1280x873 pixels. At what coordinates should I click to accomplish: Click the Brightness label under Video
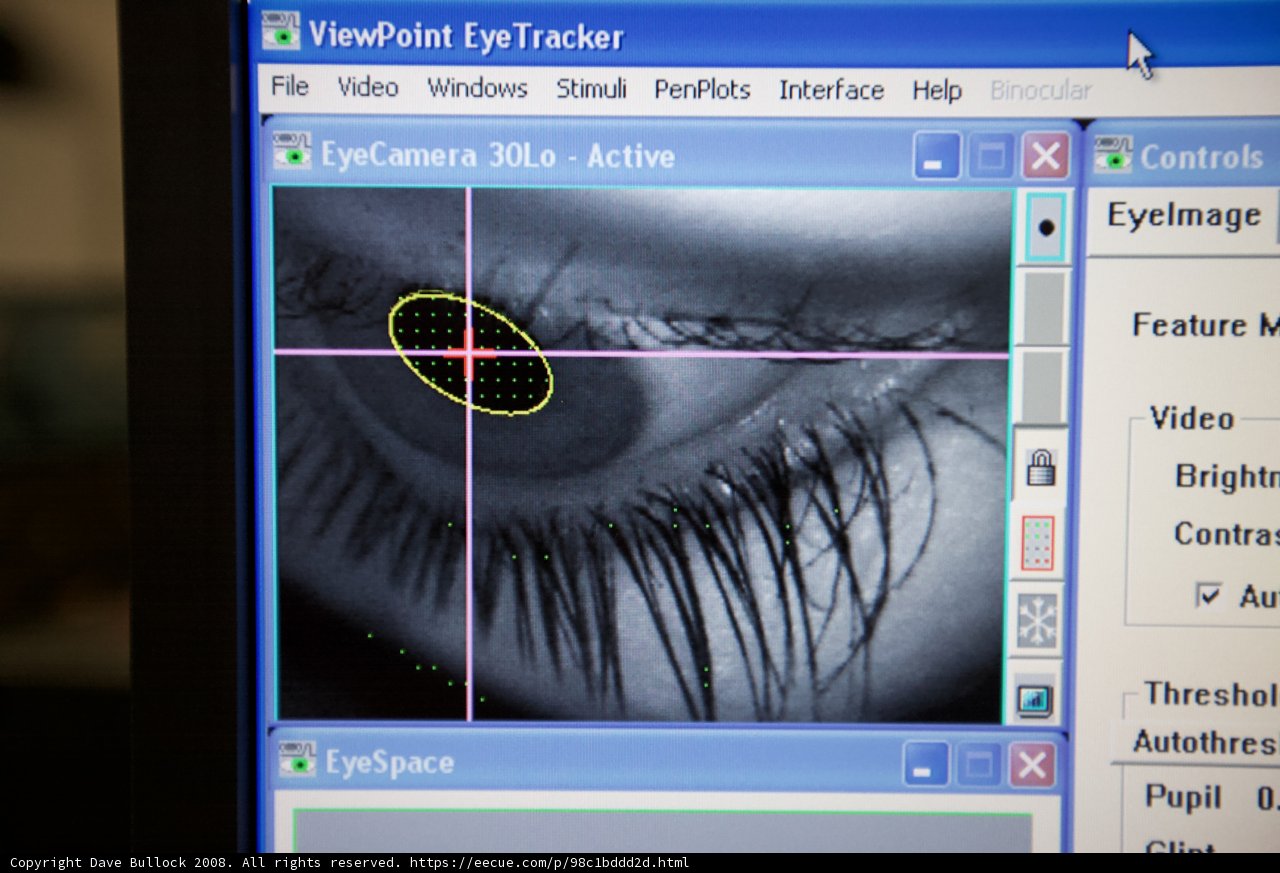tap(1226, 476)
